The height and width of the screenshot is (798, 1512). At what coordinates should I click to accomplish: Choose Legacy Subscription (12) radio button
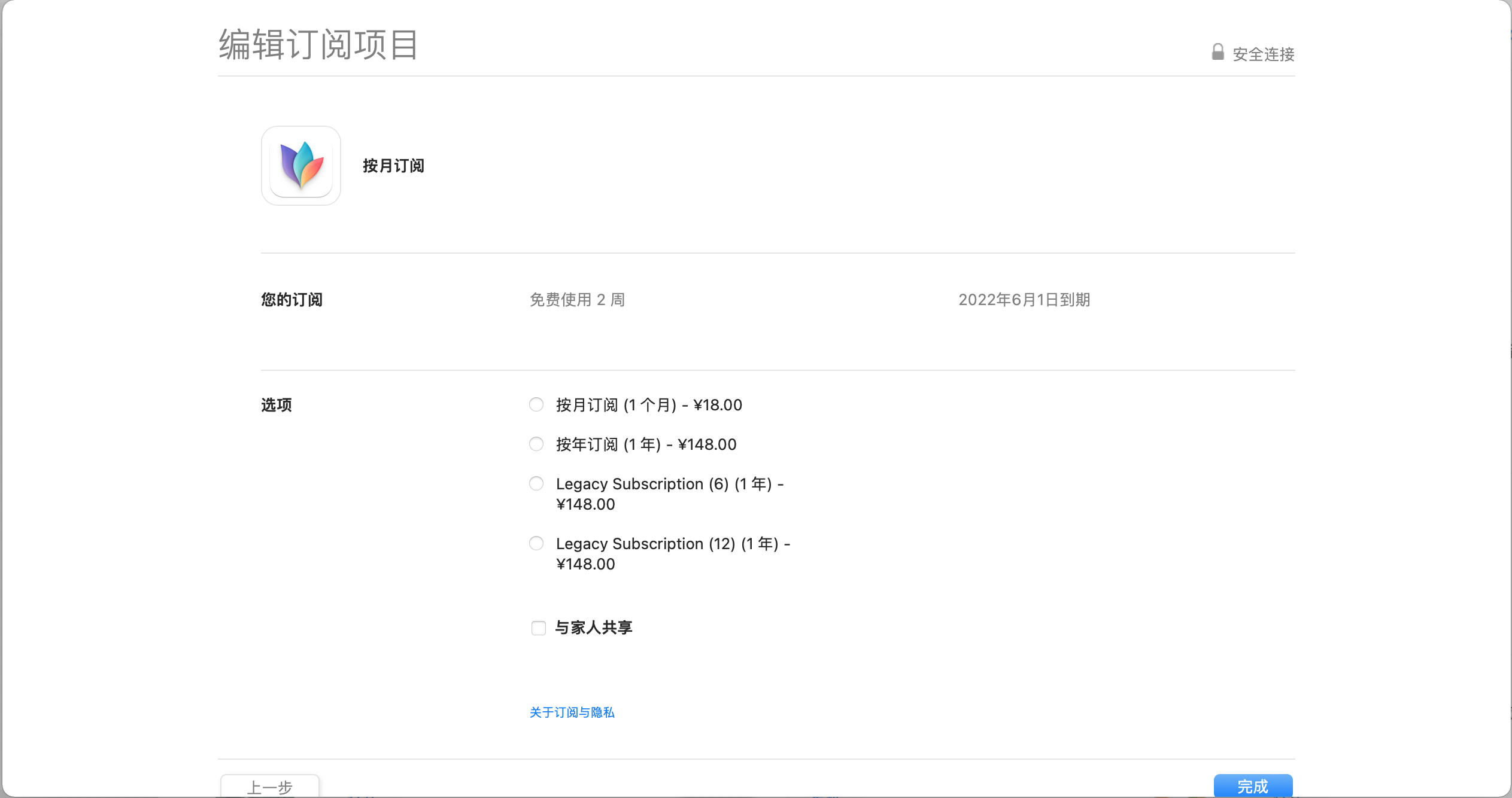536,543
